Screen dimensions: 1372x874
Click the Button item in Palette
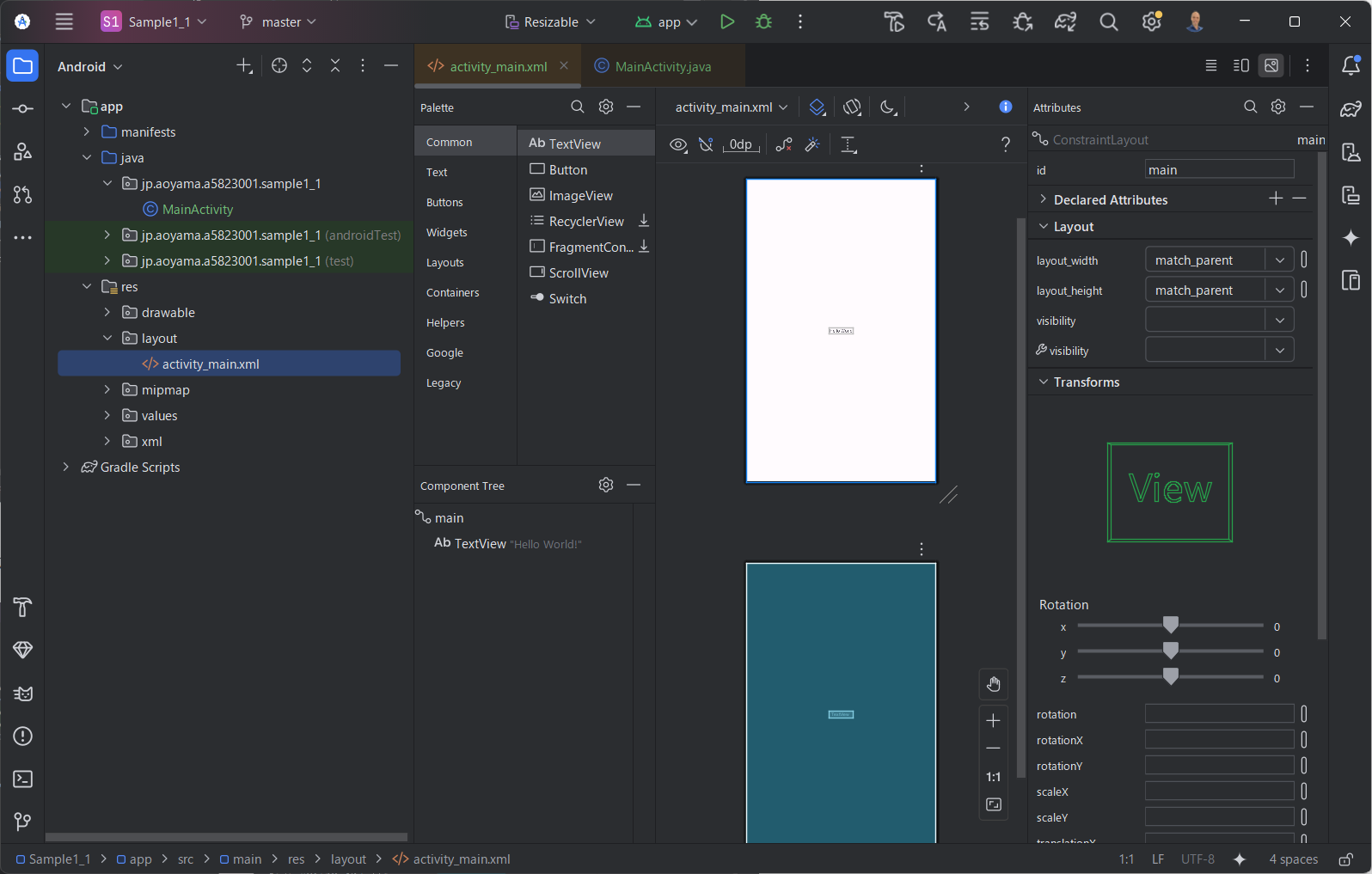568,169
